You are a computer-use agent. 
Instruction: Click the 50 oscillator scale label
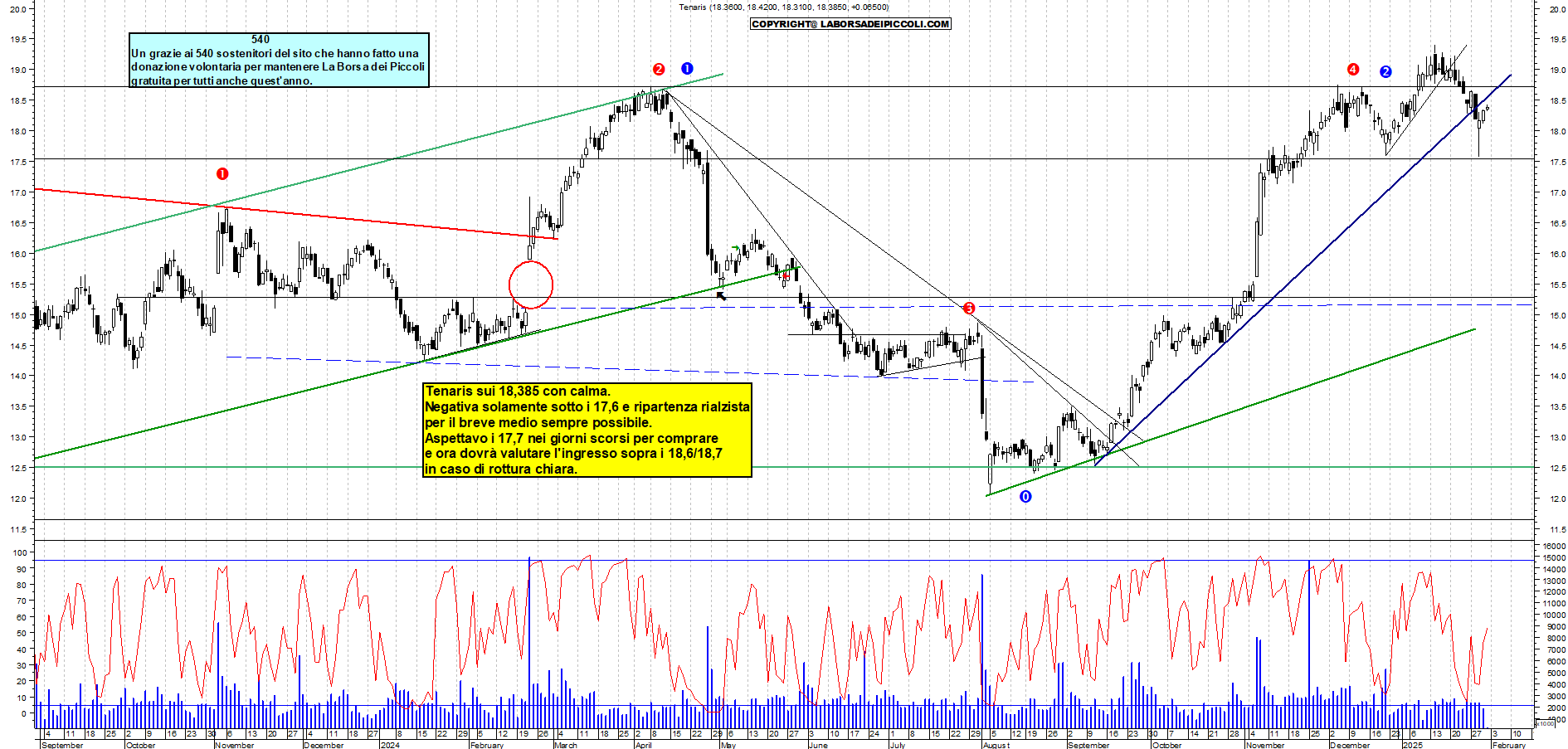[x=22, y=634]
